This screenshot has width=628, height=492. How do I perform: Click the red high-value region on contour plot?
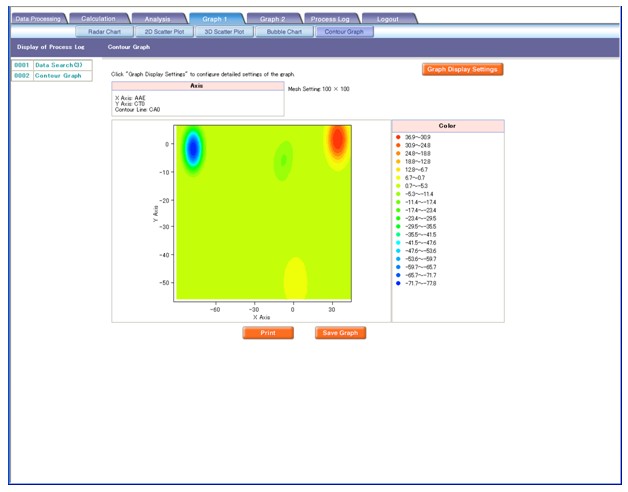click(x=338, y=142)
